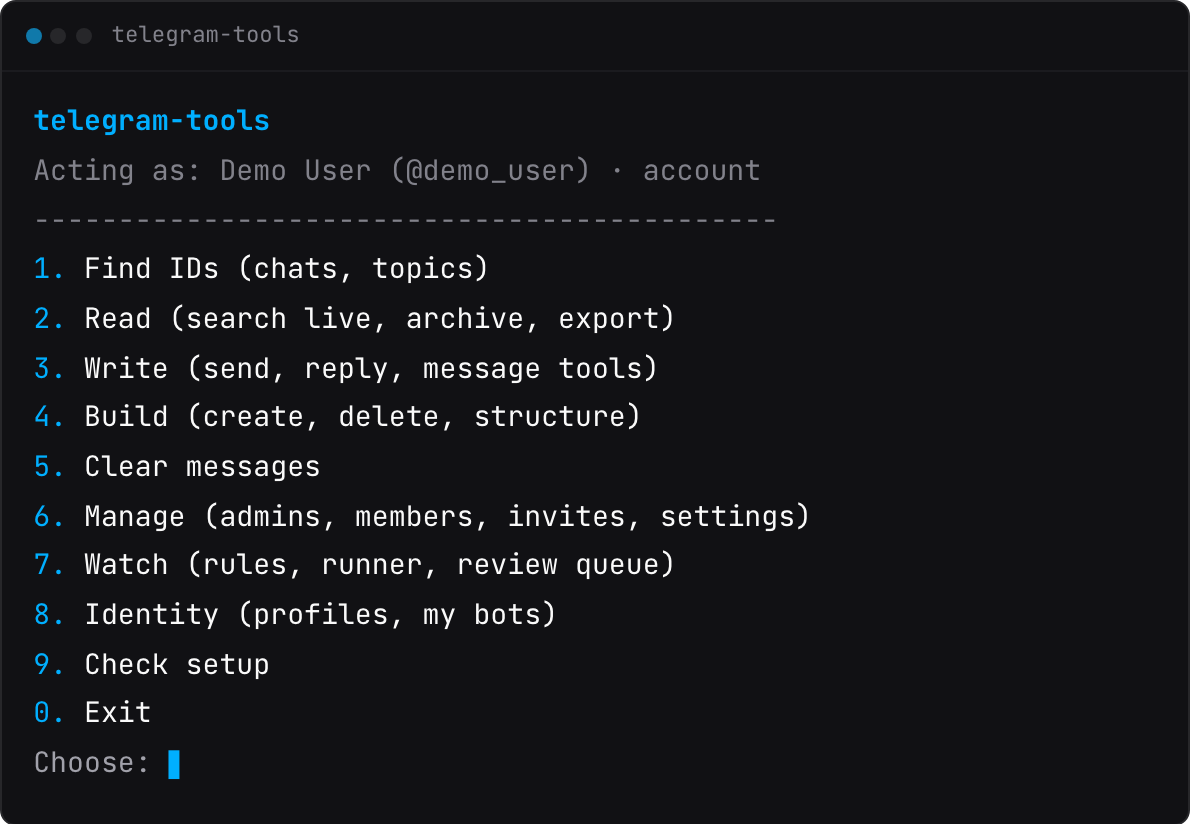Pick '4. Build (create, delete, structure)'
The width and height of the screenshot is (1190, 826).
click(x=338, y=417)
